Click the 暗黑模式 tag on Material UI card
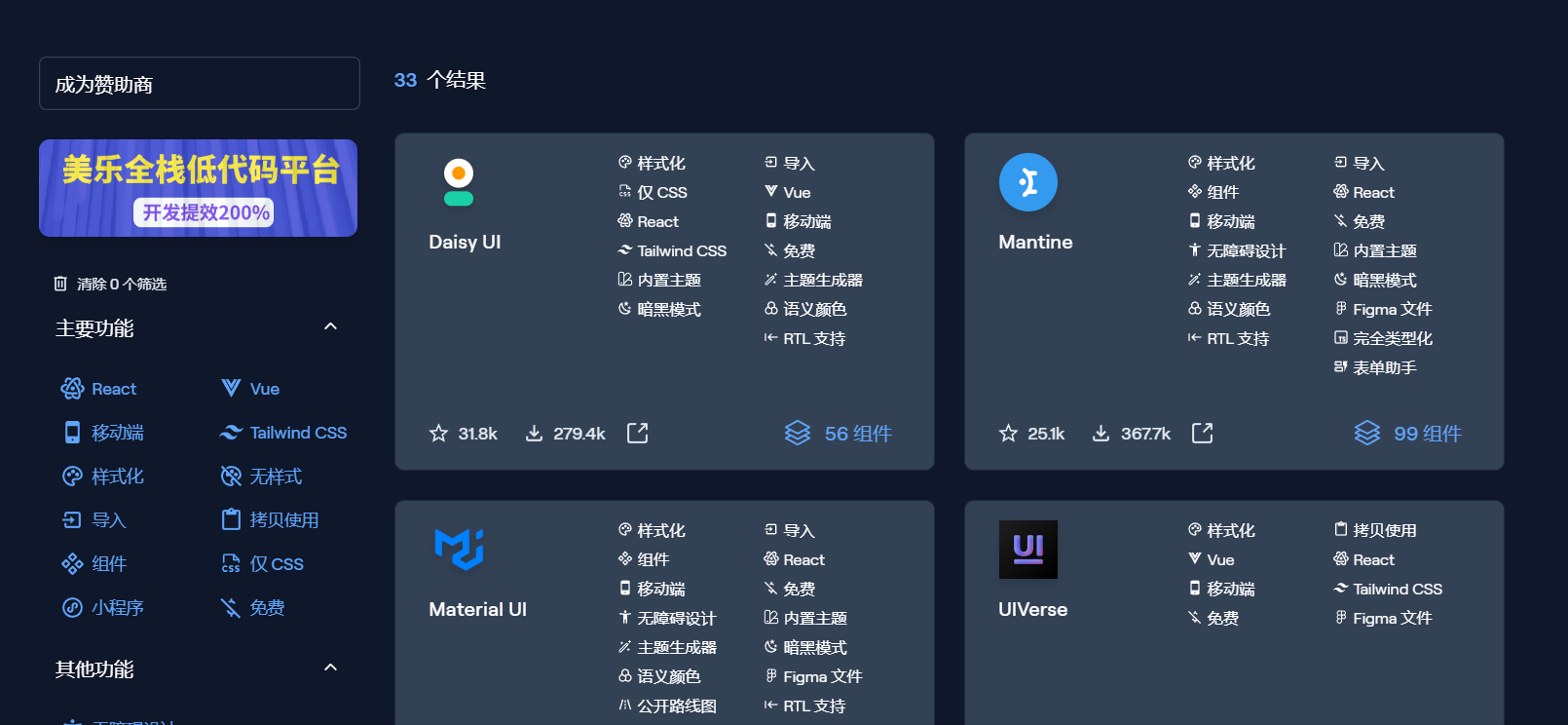The height and width of the screenshot is (725, 1568). 805,647
